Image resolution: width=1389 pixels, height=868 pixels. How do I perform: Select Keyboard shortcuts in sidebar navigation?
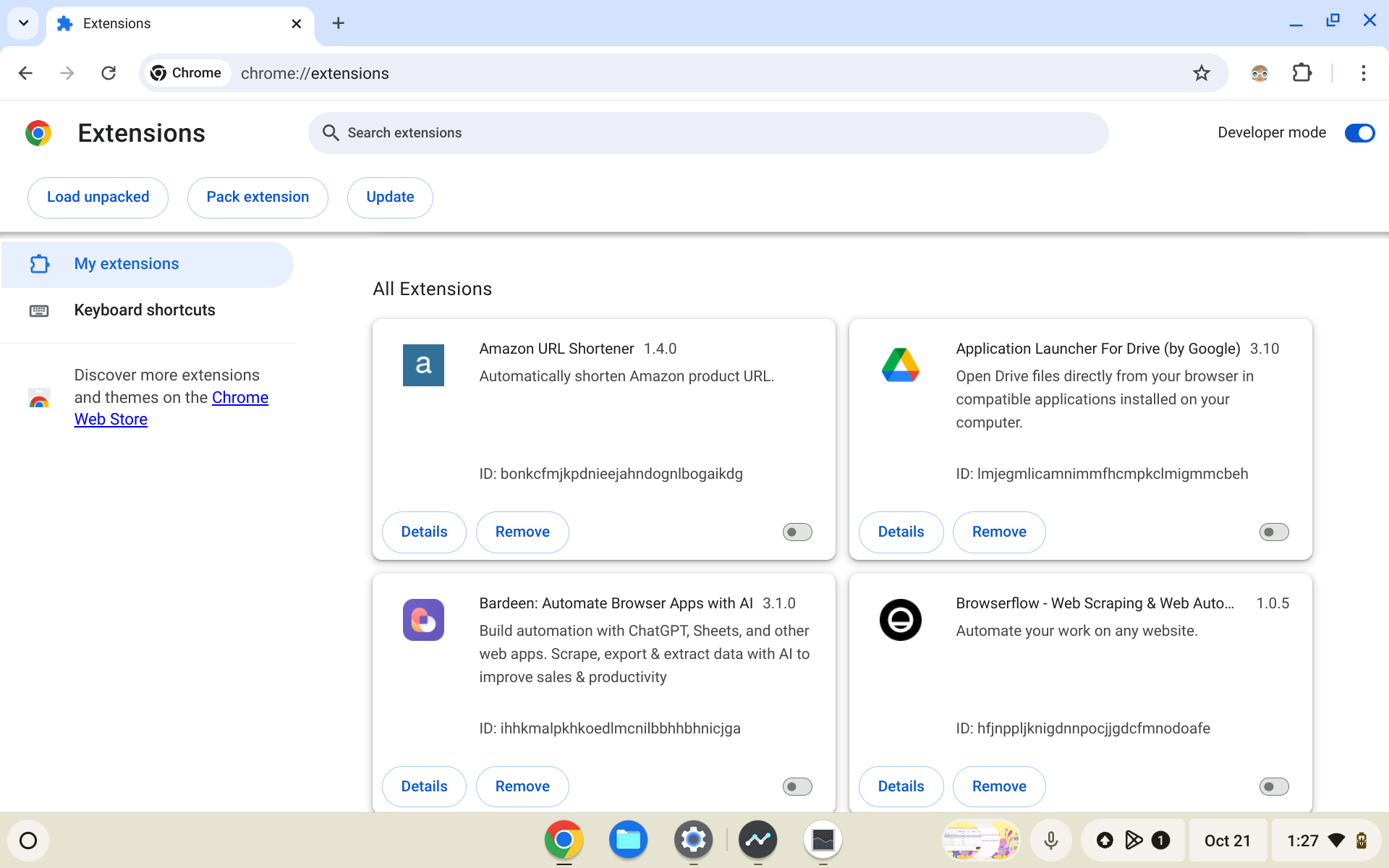[144, 310]
